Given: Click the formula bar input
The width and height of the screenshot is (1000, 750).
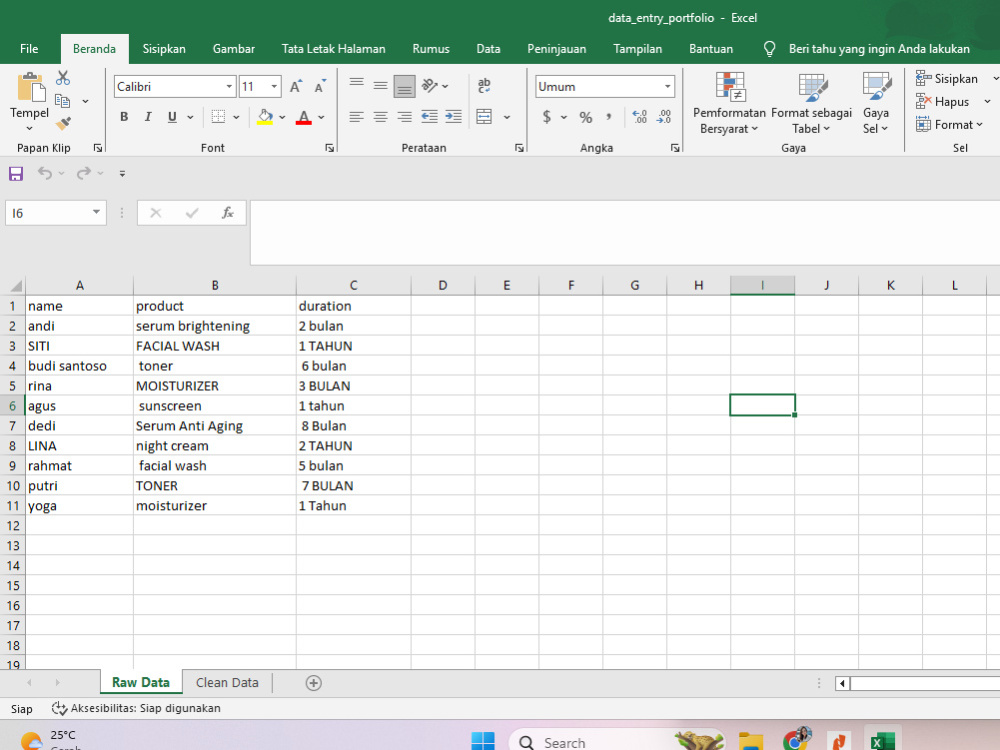Looking at the screenshot, I should click(625, 233).
